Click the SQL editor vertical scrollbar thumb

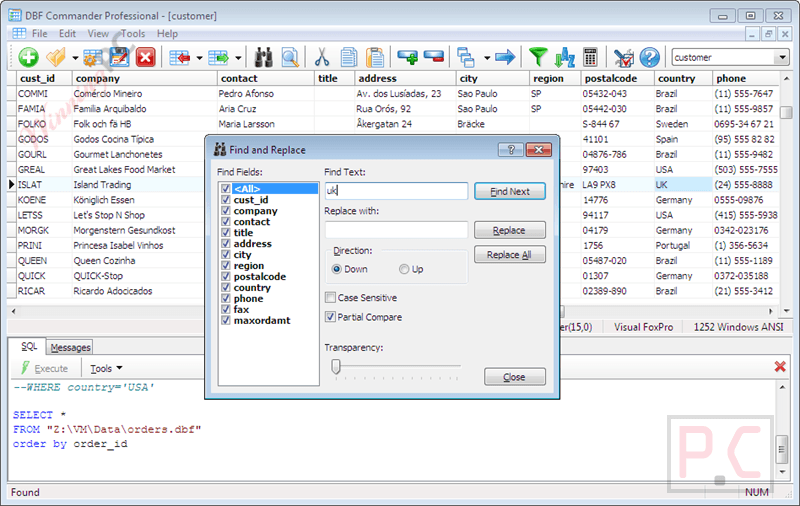pyautogui.click(x=782, y=449)
